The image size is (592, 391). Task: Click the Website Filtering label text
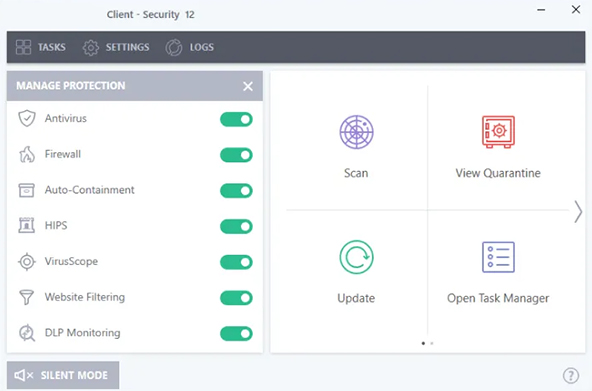click(x=85, y=297)
